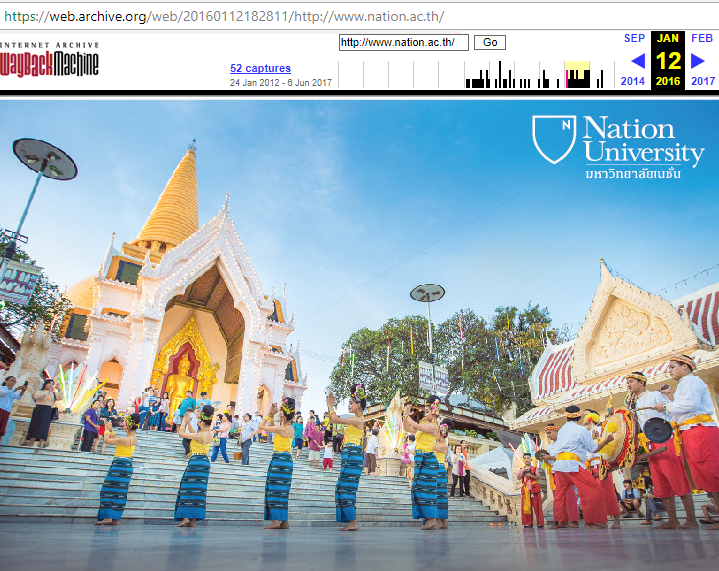Click the Wayback Machine logo
Viewport: 719px width, 571px height.
(x=50, y=61)
